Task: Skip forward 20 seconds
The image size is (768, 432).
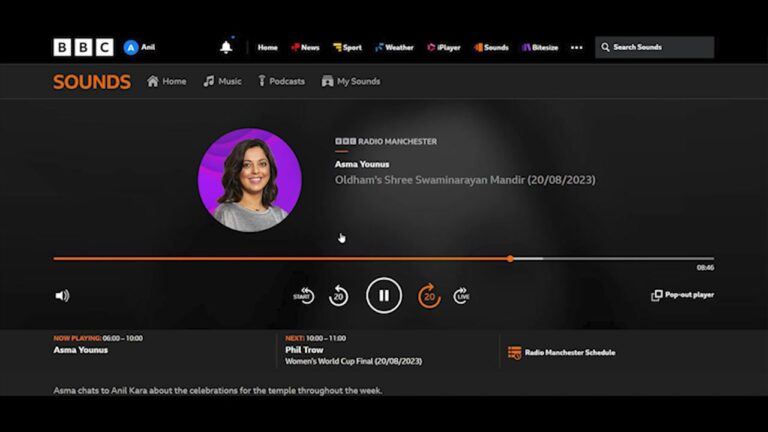Action: tap(429, 296)
